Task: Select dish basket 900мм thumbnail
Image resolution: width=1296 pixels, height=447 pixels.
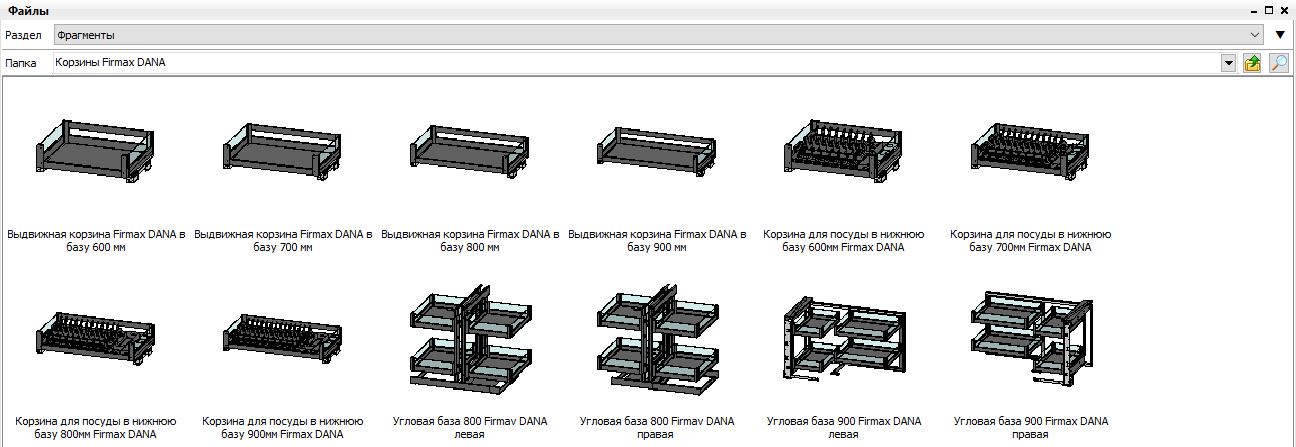Action: tap(283, 338)
